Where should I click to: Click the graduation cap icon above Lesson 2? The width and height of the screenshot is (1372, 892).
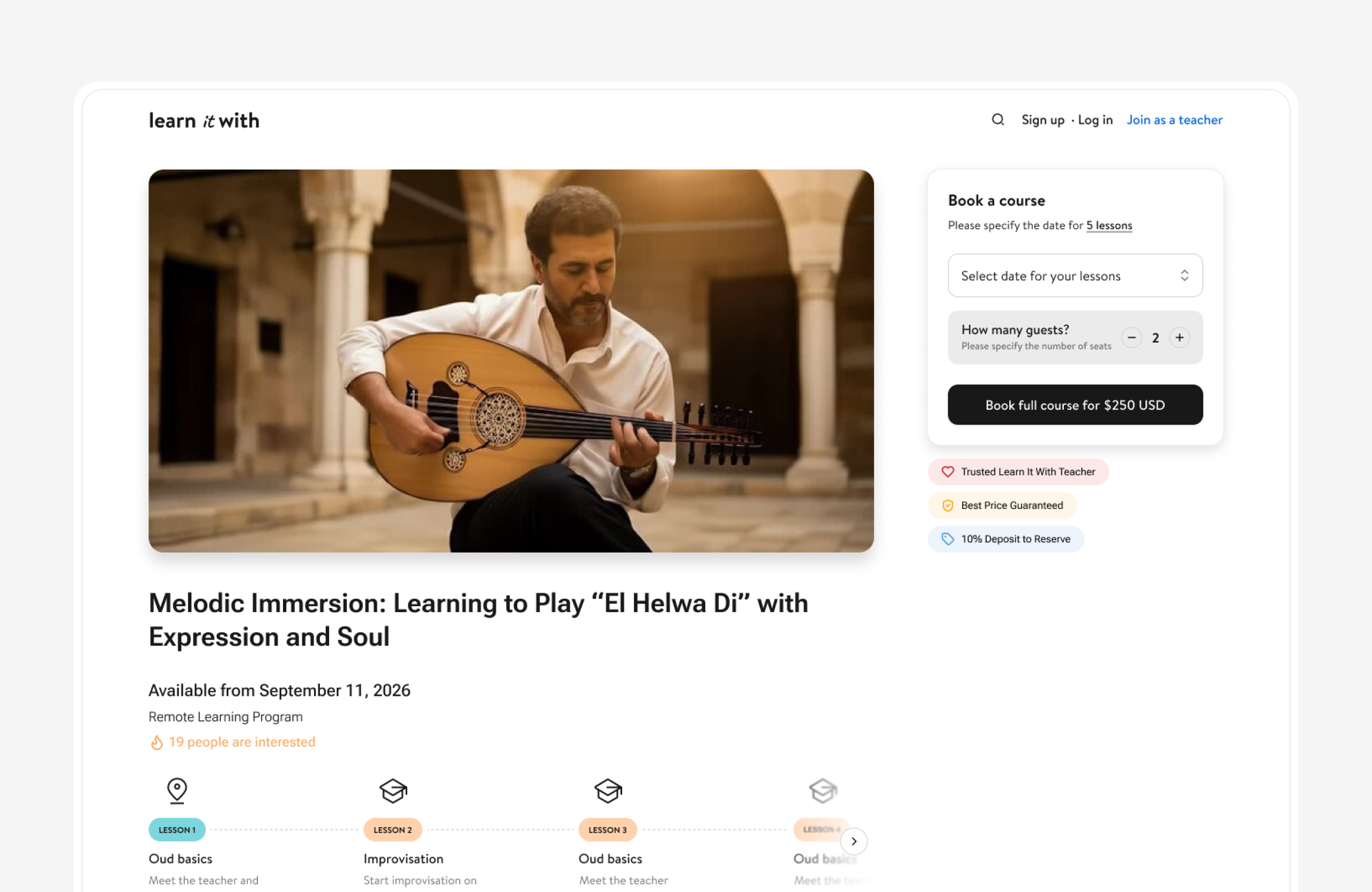393,791
